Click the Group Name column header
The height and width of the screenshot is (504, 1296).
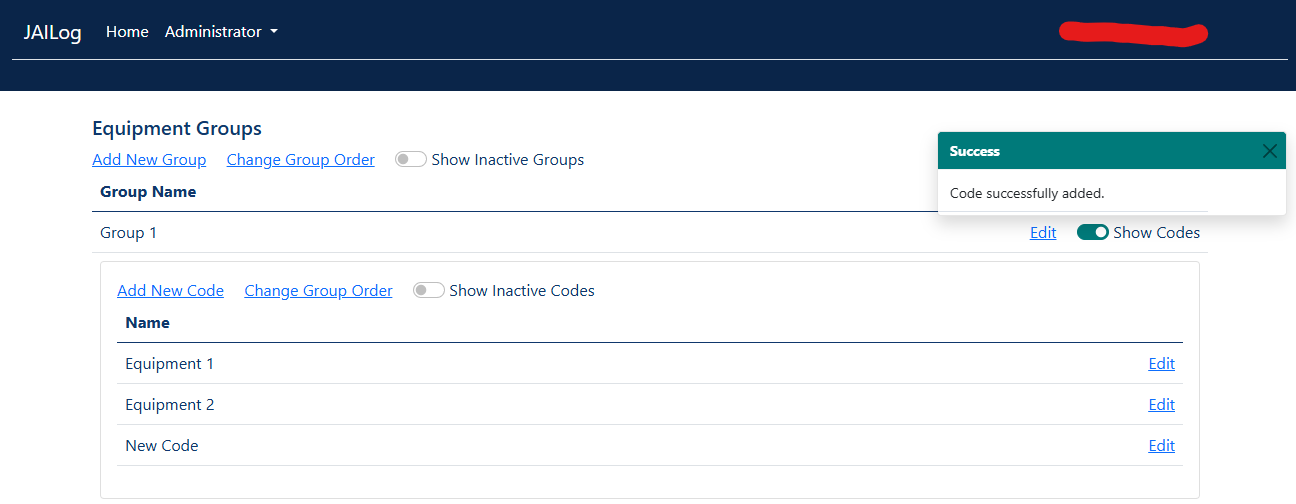coord(148,192)
